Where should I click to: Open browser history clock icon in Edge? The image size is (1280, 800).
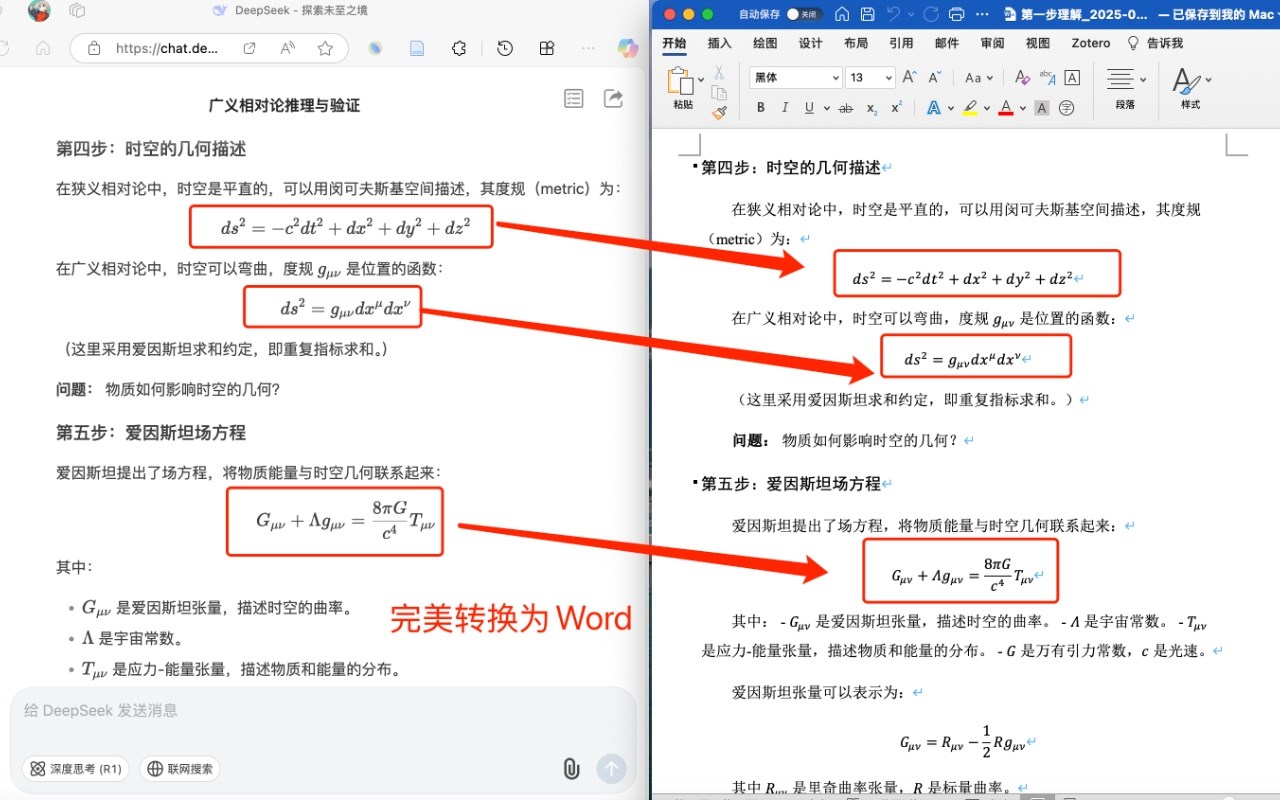pyautogui.click(x=505, y=48)
